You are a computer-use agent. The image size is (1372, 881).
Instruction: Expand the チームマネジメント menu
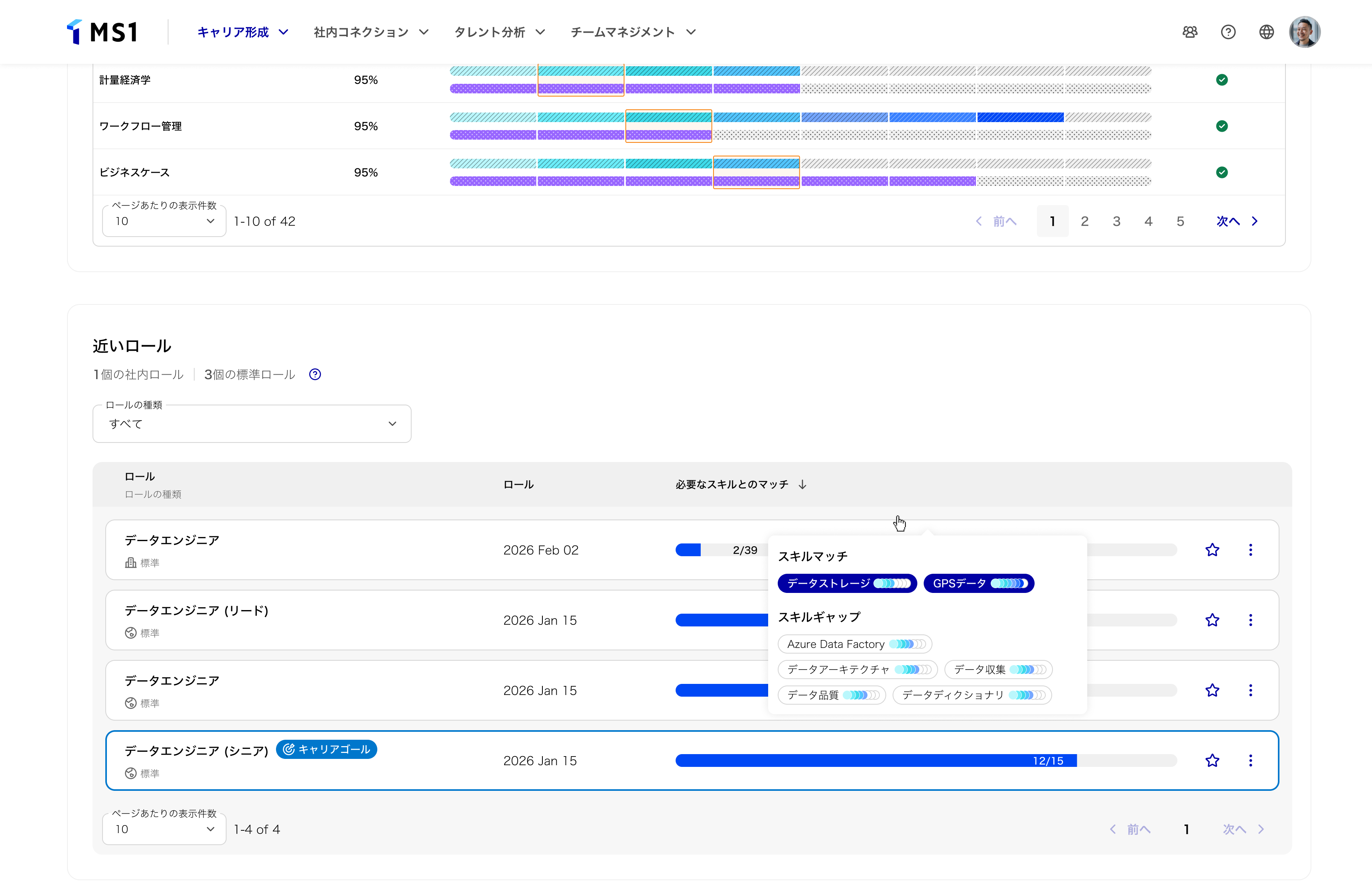click(633, 32)
